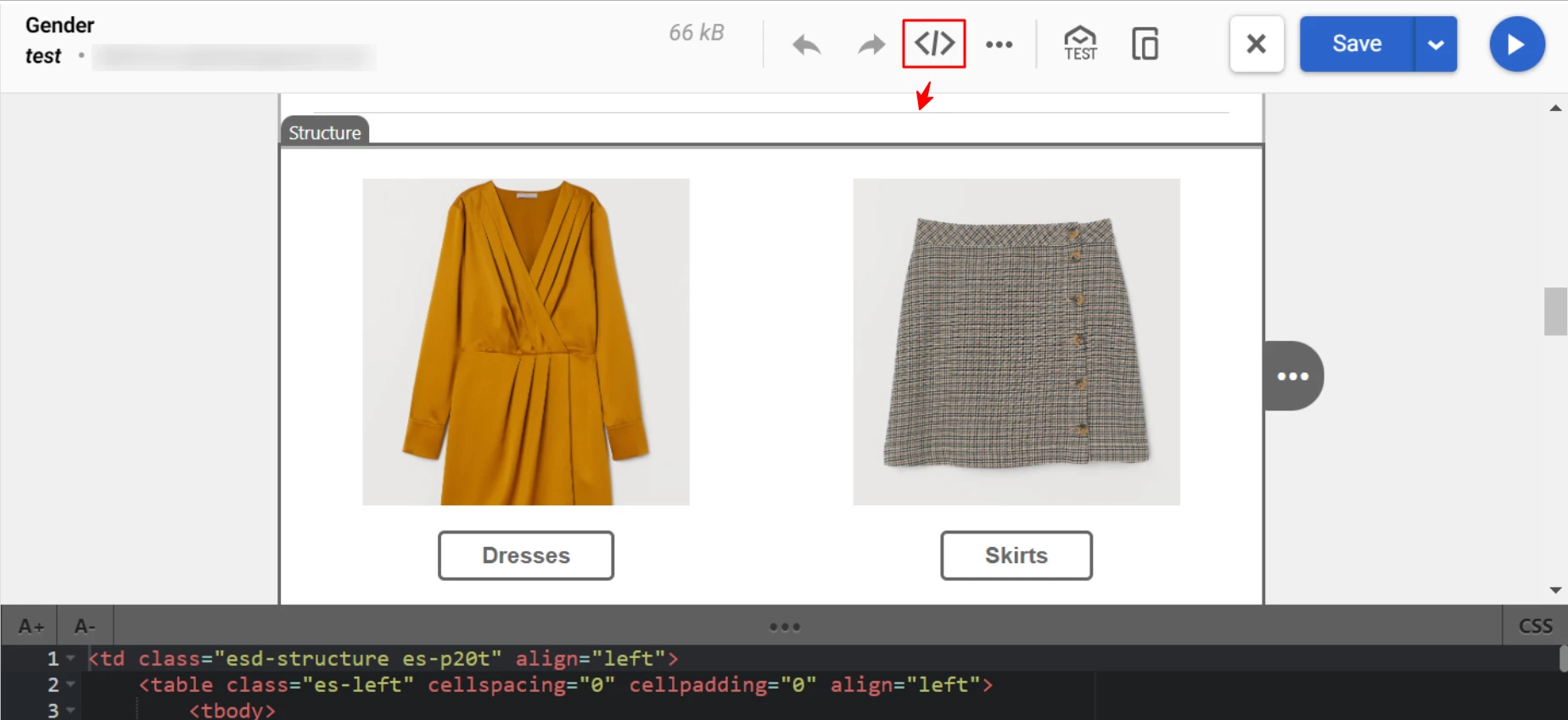Viewport: 1568px width, 720px height.
Task: Click the blue play preview button
Action: (1516, 44)
